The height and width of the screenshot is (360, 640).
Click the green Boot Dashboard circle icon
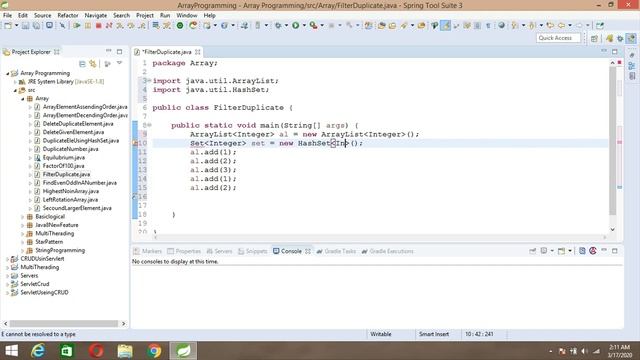(180, 25)
